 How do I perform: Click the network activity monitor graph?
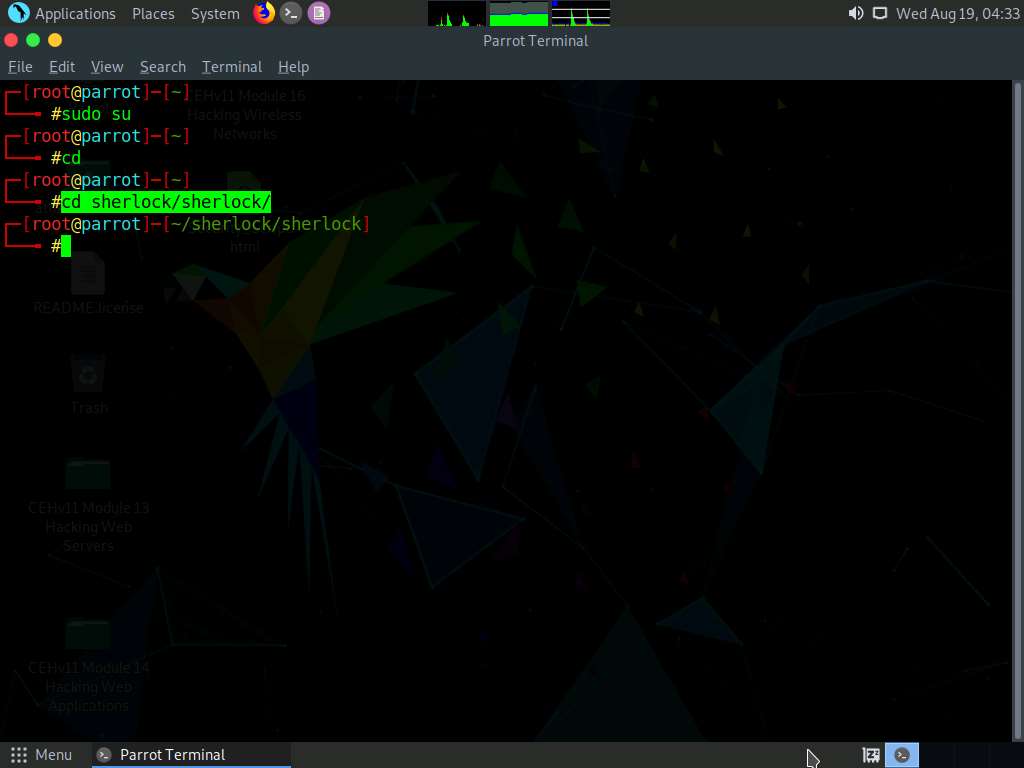click(581, 13)
